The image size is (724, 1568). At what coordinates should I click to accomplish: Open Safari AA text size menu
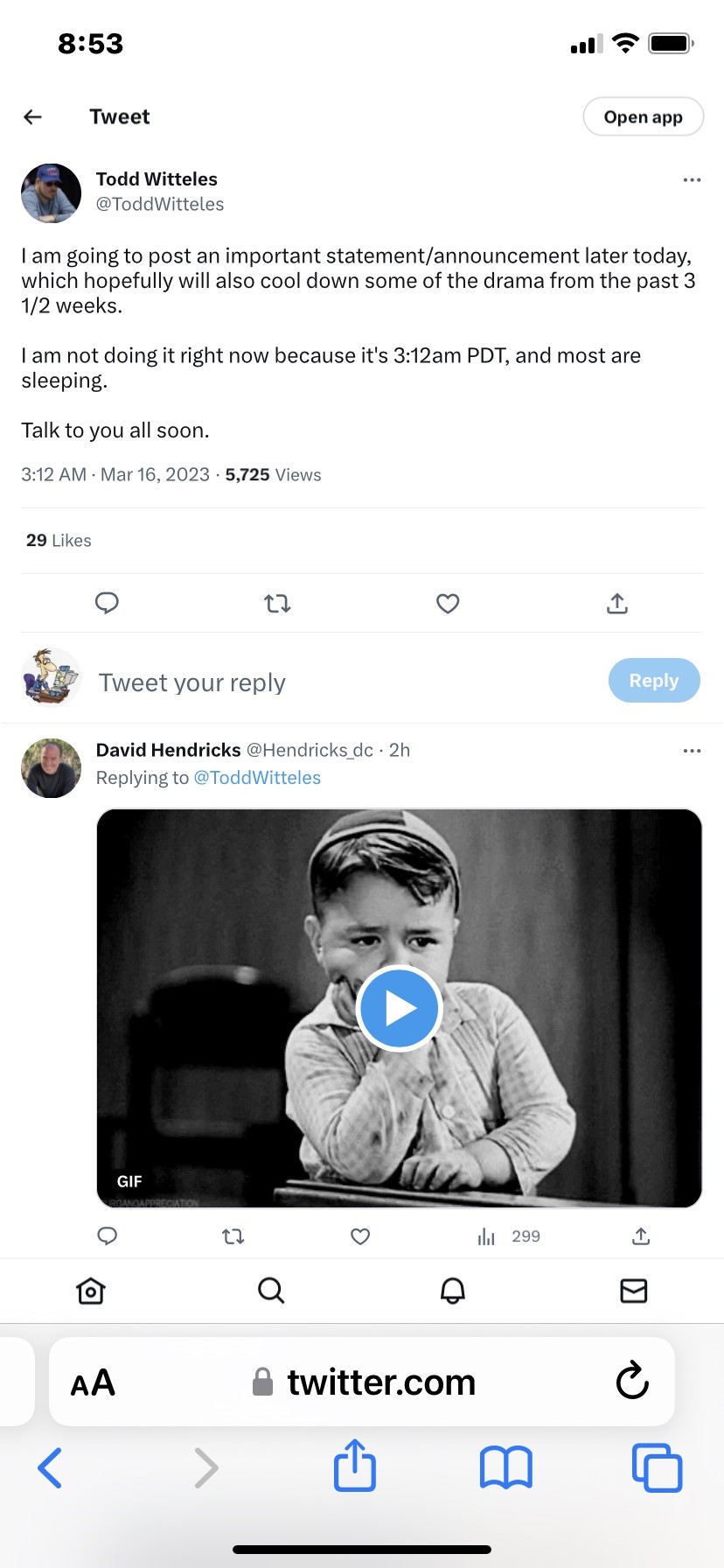click(x=93, y=1382)
